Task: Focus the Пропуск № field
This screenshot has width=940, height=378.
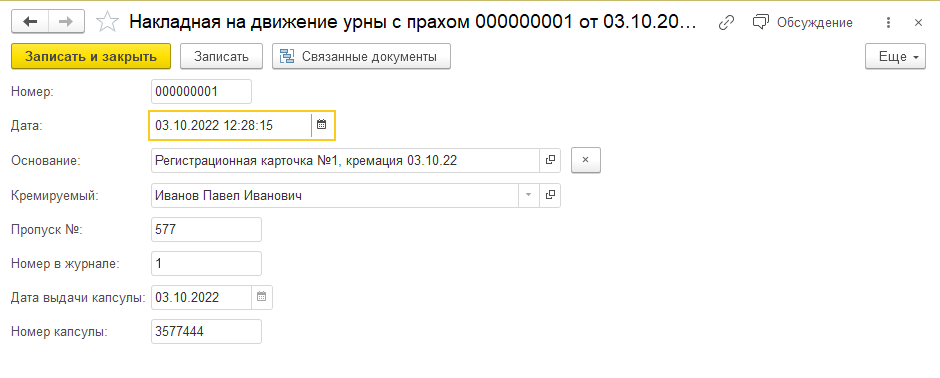Action: [x=207, y=229]
